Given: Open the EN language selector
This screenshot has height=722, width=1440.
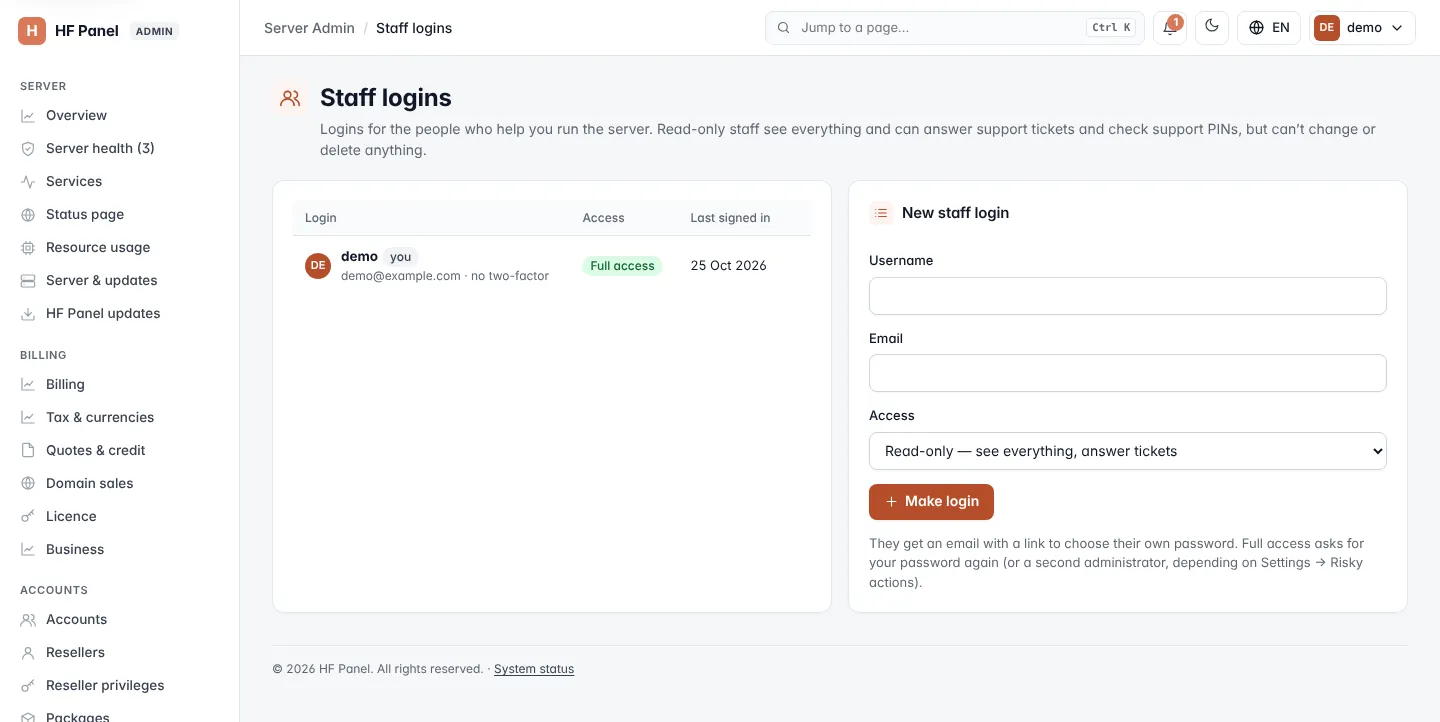Looking at the screenshot, I should click(1269, 28).
